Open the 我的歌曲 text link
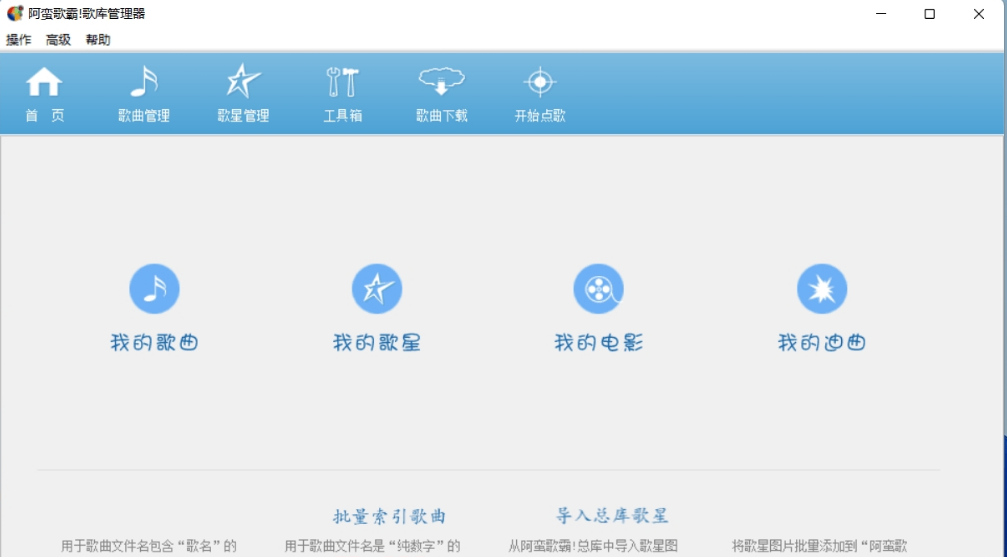 [x=154, y=342]
